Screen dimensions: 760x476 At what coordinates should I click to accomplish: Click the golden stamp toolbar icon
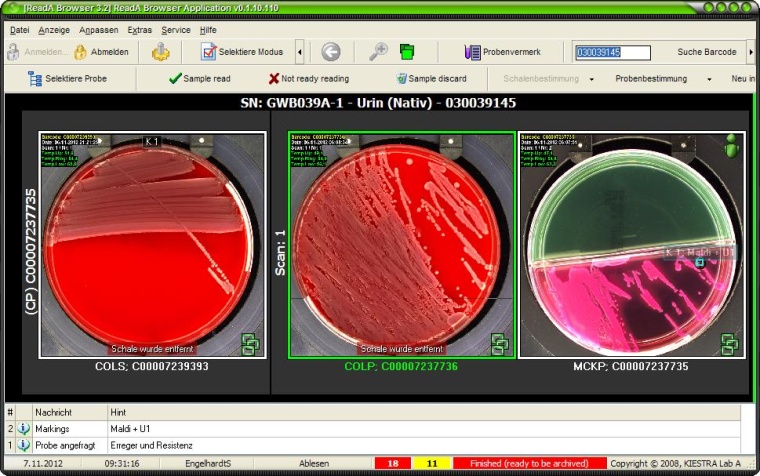click(161, 52)
